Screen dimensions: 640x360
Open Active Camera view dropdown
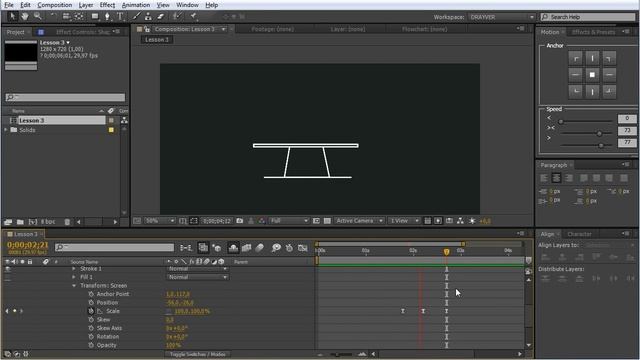359,221
